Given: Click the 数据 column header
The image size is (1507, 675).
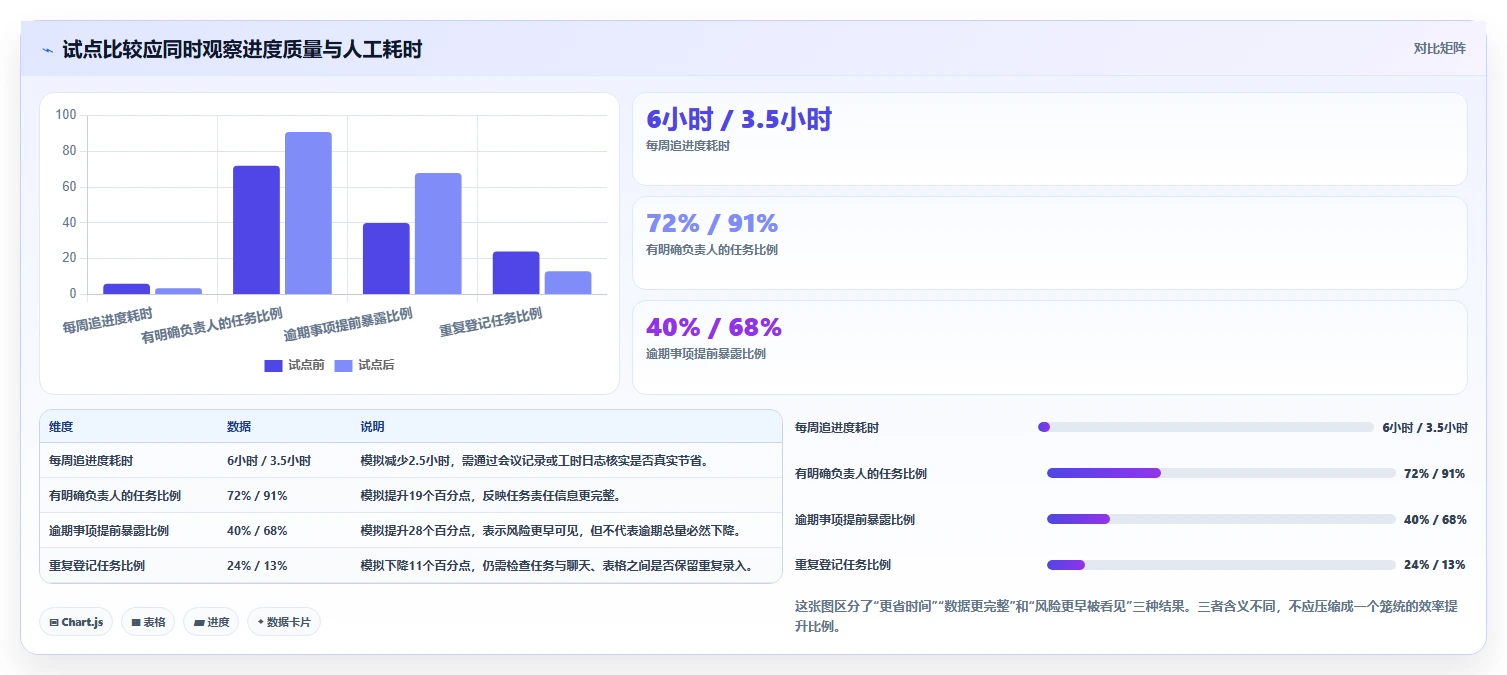Looking at the screenshot, I should [239, 427].
